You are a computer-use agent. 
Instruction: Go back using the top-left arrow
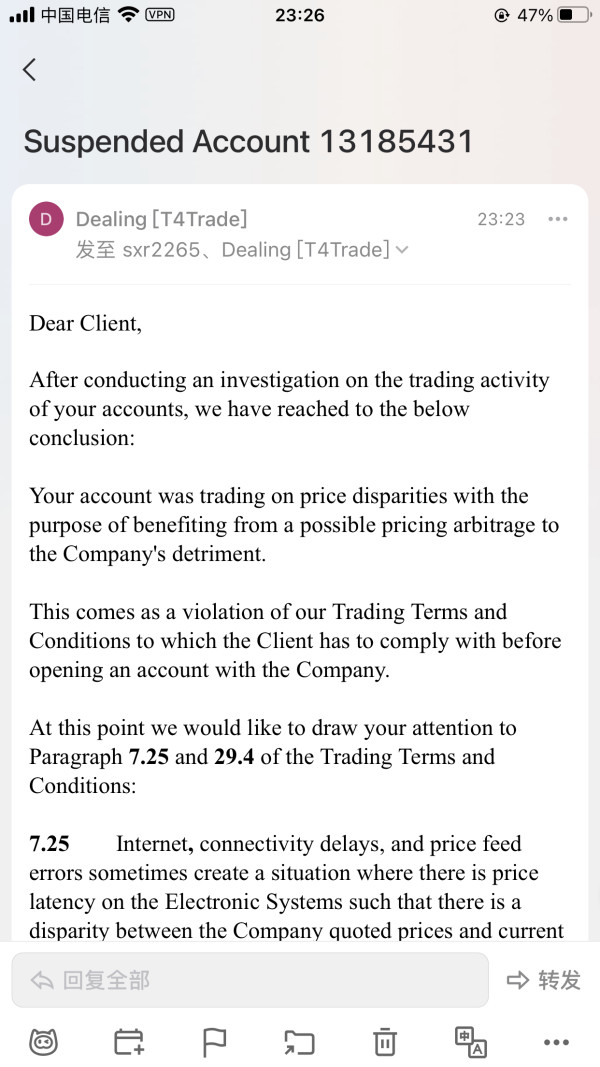click(30, 69)
